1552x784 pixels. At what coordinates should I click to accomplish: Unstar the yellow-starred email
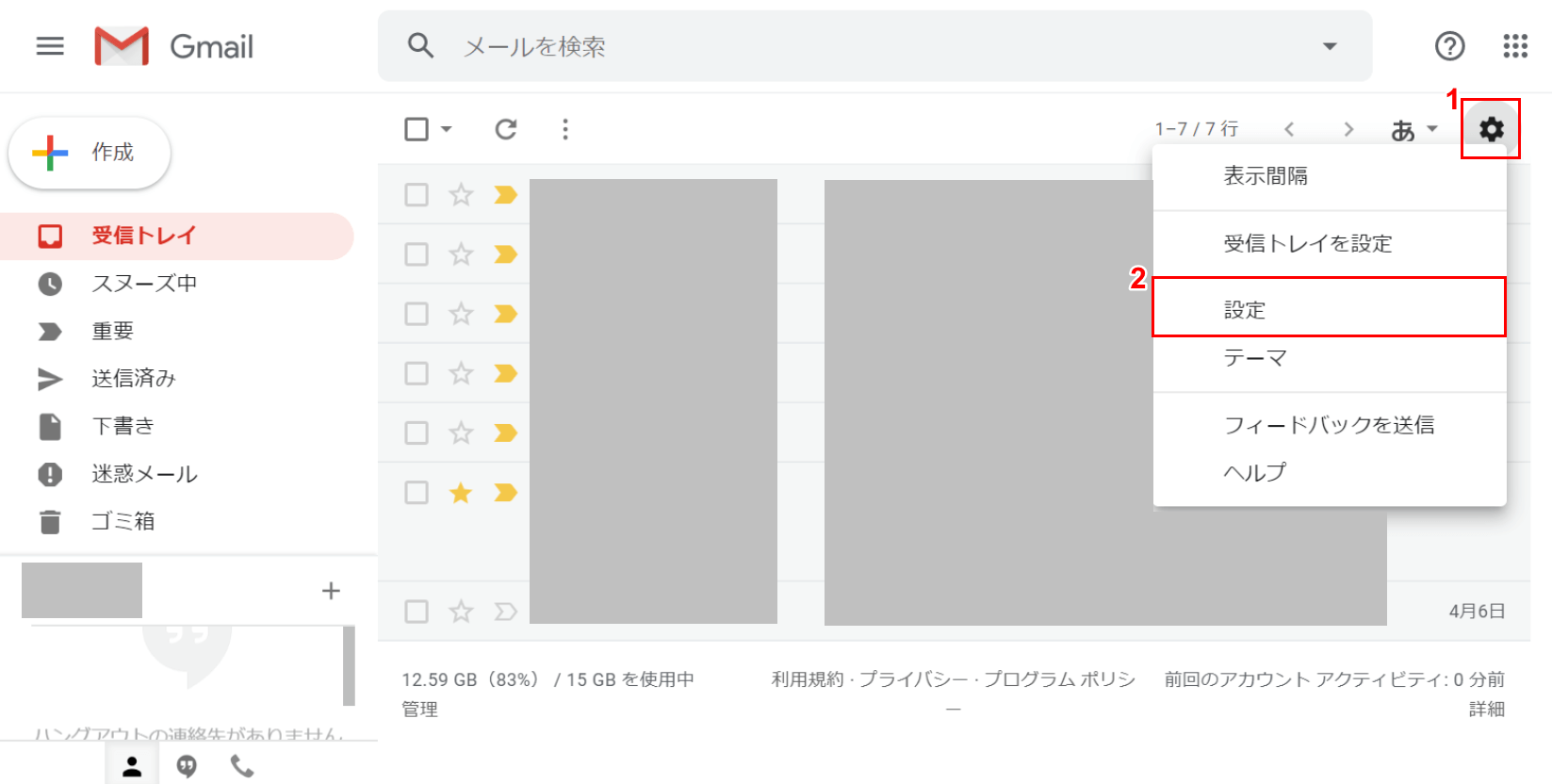point(461,493)
